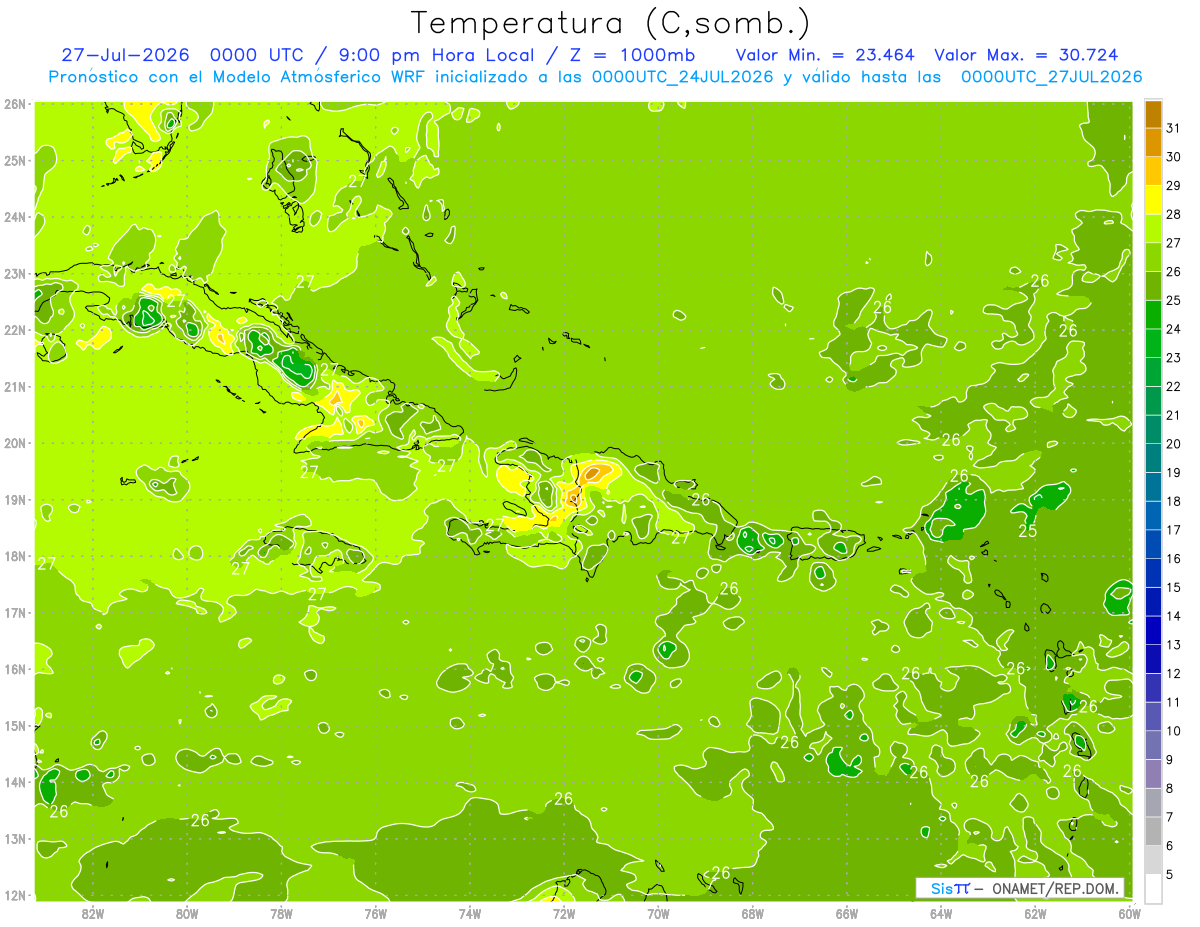Click the title "Temperatura (C,somb.)"
This screenshot has height=927, width=1200.
[x=611, y=23]
